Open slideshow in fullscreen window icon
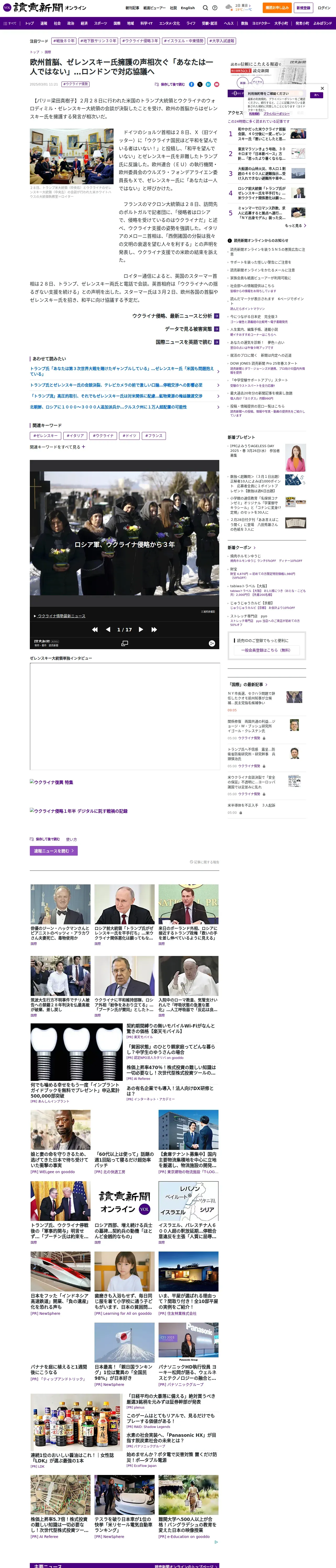Screen dimensions: 336x1568 click(x=124, y=643)
